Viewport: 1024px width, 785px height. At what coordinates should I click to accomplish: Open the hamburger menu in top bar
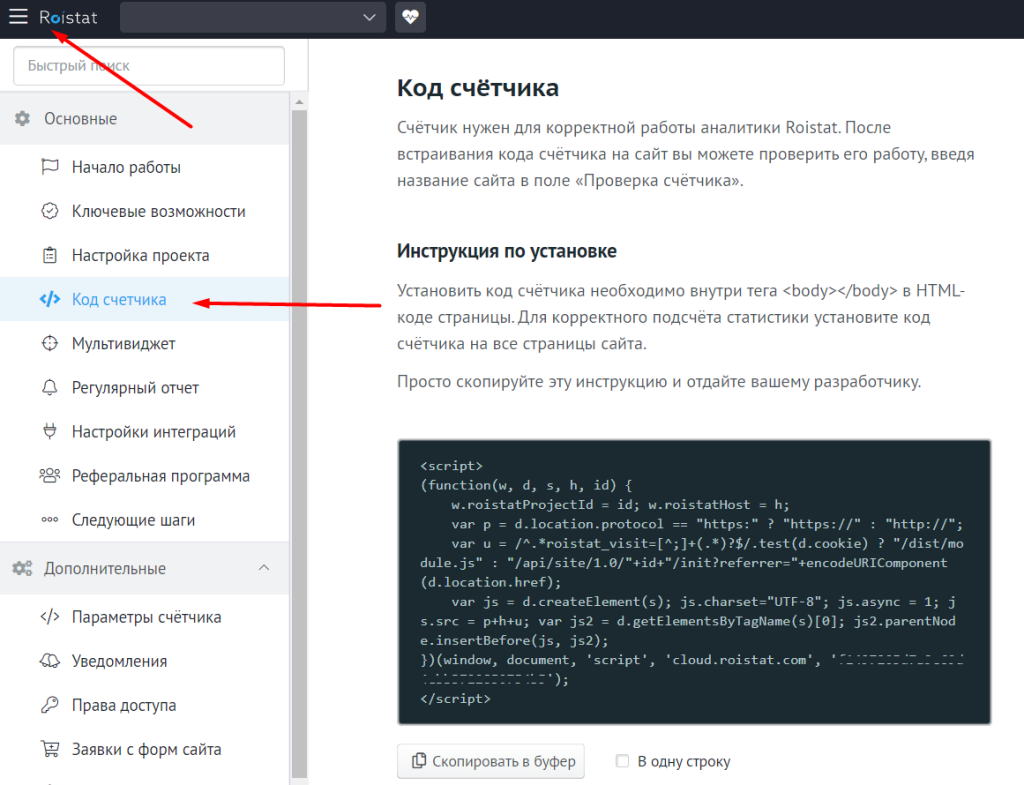pyautogui.click(x=18, y=17)
